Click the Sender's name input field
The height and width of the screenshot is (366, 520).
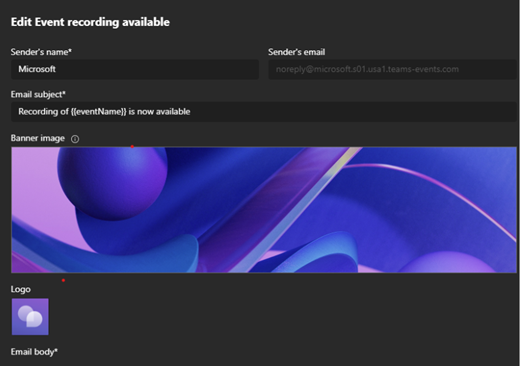135,69
